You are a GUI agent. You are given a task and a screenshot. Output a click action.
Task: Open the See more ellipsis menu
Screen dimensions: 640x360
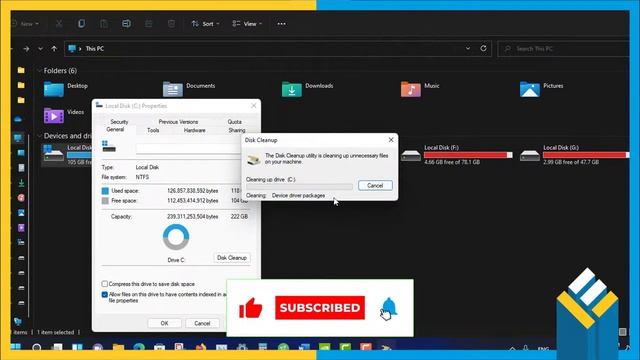tap(281, 24)
